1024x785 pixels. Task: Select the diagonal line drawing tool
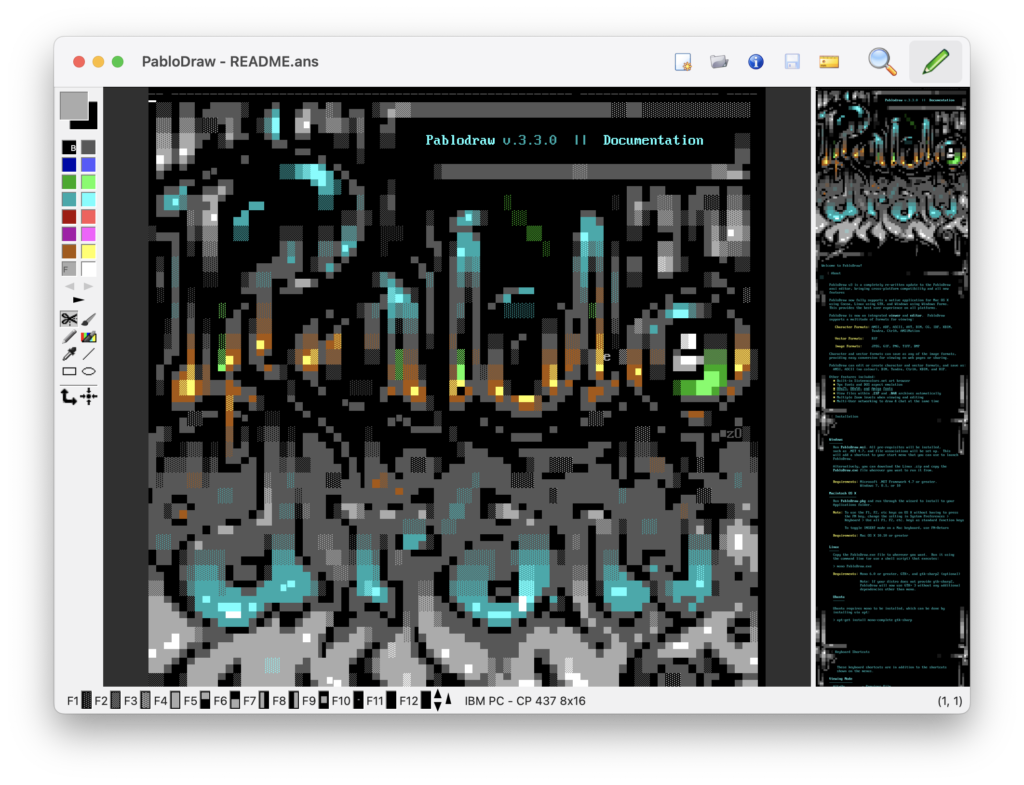point(88,354)
